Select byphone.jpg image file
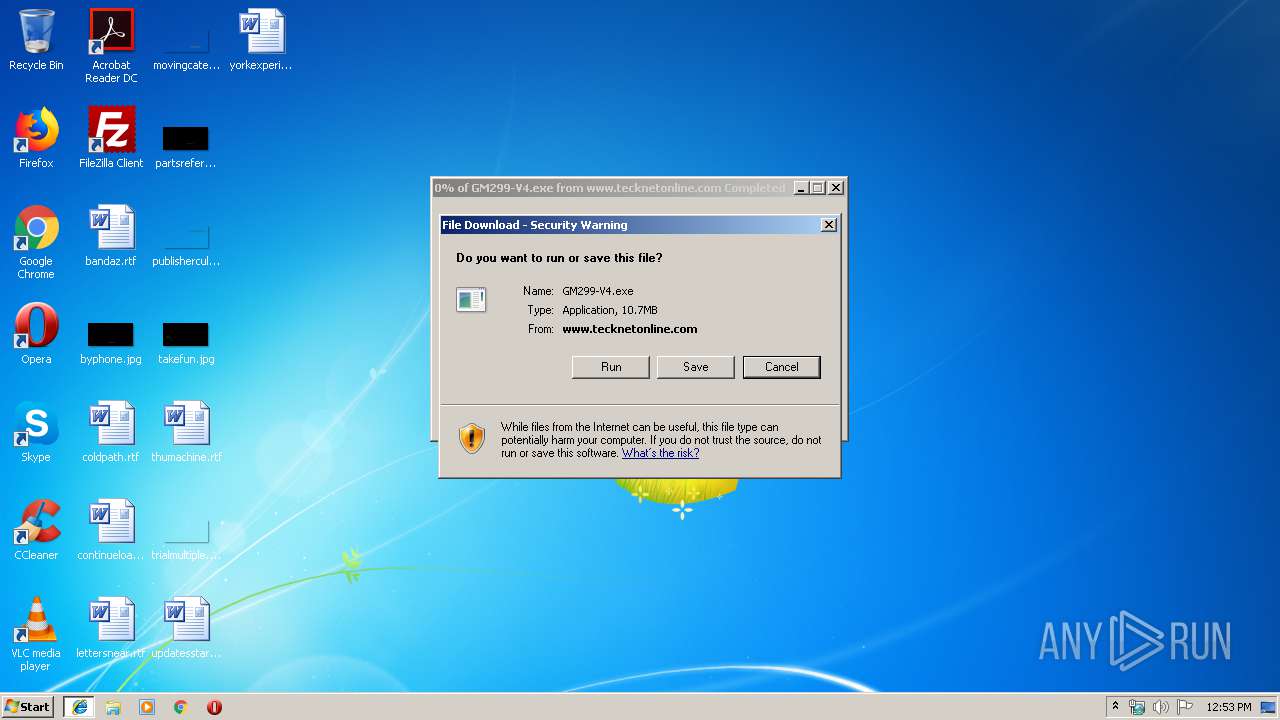The height and width of the screenshot is (720, 1280). 111,342
